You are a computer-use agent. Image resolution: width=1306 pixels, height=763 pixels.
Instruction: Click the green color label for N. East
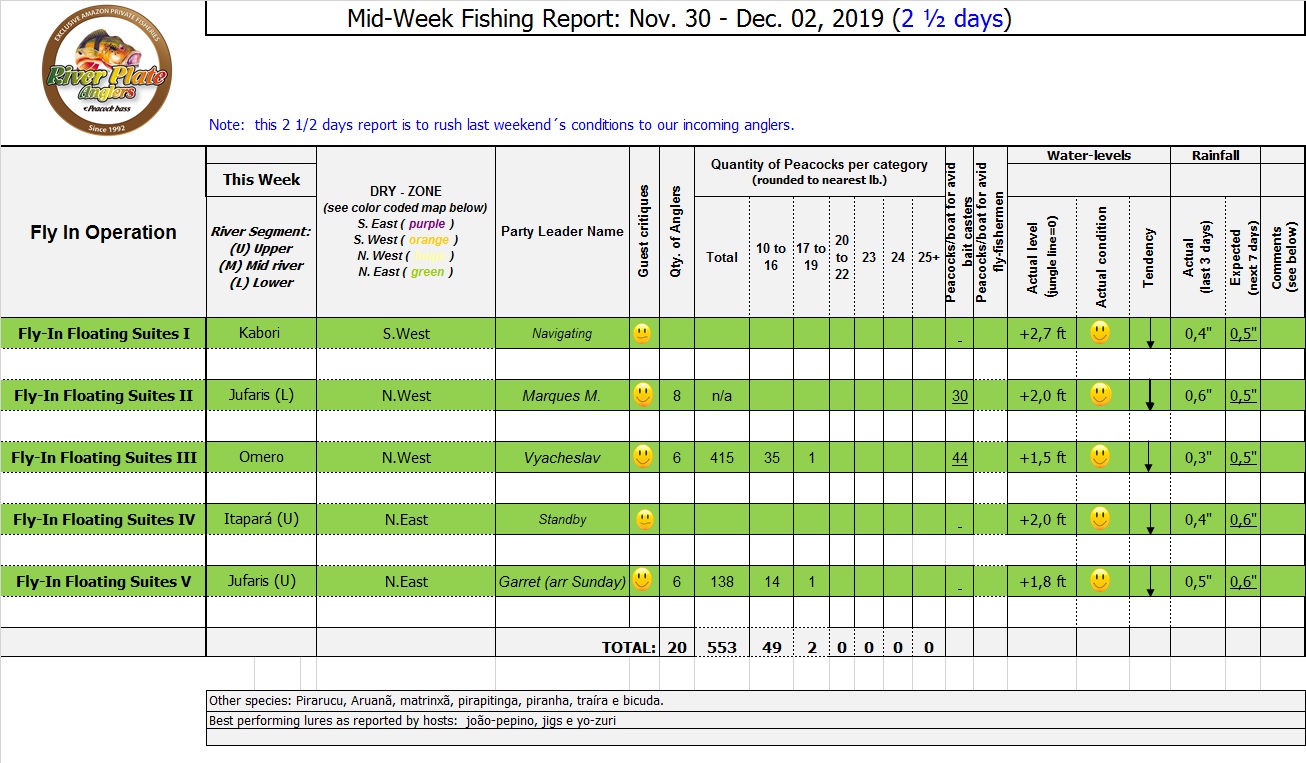(426, 272)
